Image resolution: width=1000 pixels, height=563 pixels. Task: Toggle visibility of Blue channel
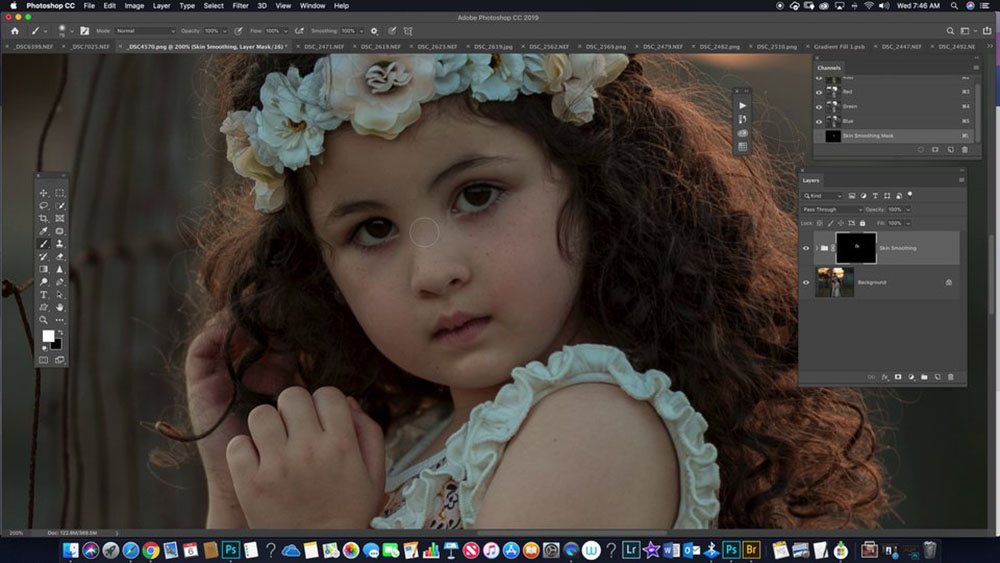[x=819, y=121]
